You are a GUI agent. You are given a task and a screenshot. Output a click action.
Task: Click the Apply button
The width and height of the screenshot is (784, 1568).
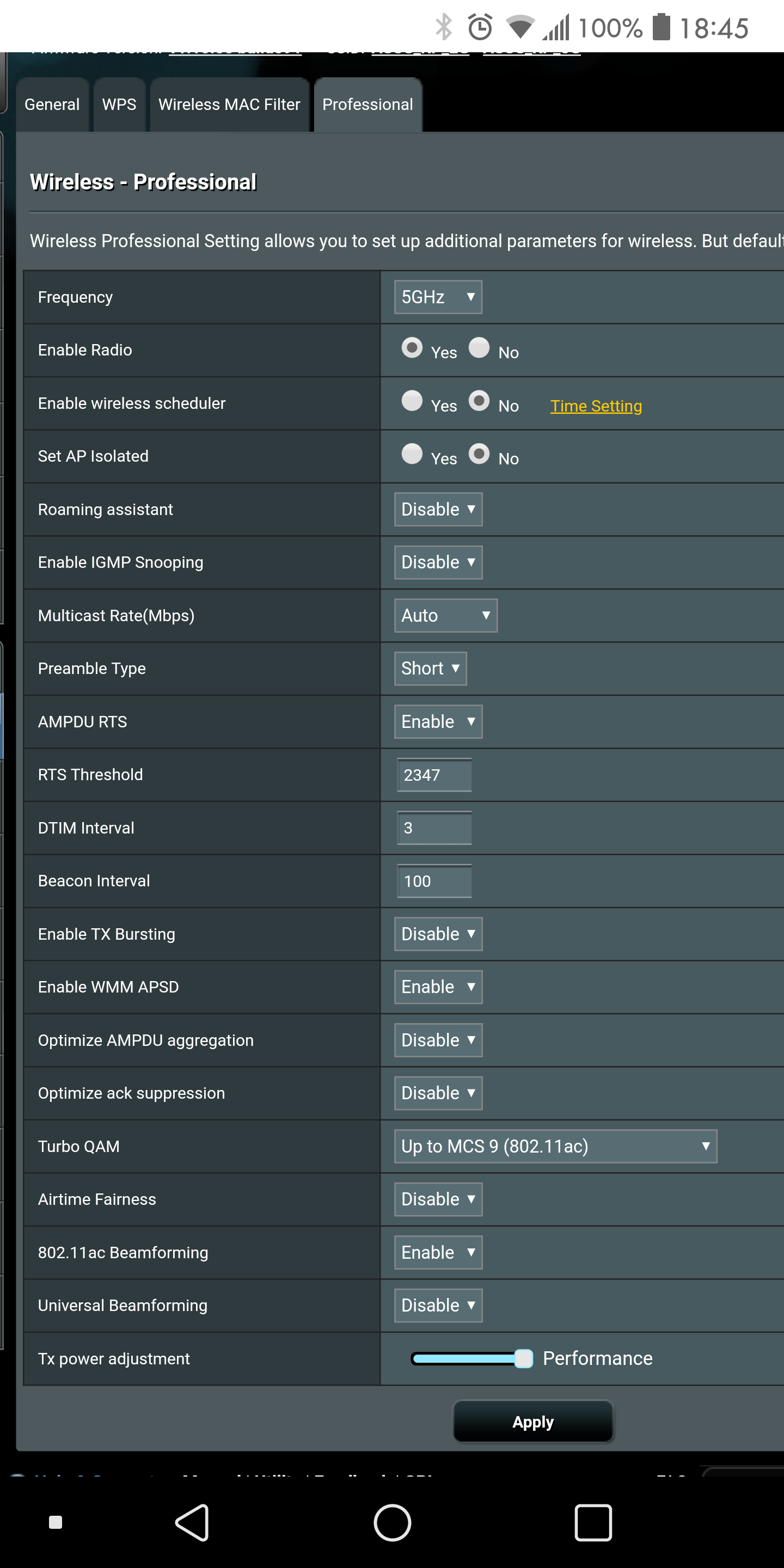532,1422
